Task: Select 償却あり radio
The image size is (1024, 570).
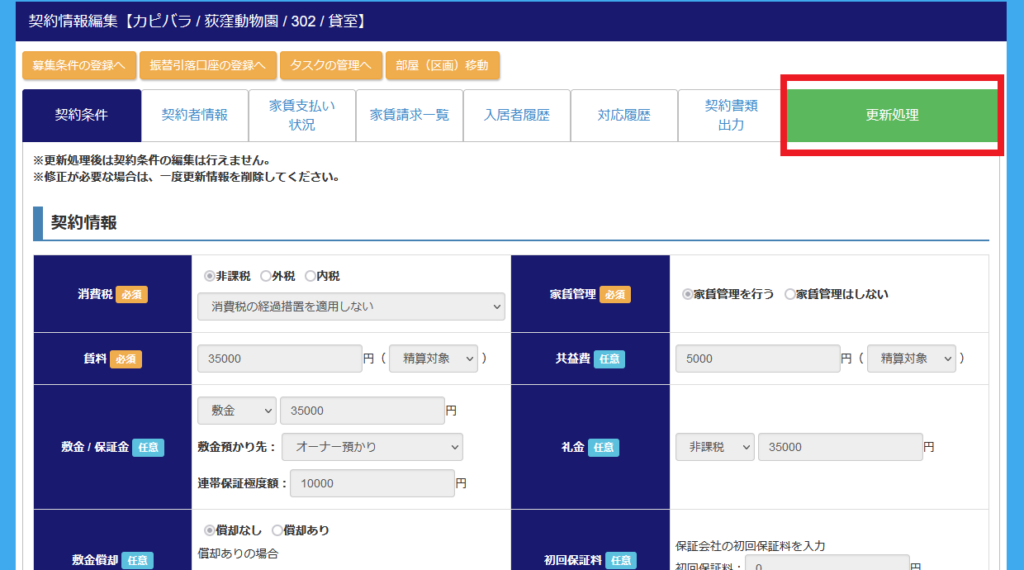Action: 277,530
